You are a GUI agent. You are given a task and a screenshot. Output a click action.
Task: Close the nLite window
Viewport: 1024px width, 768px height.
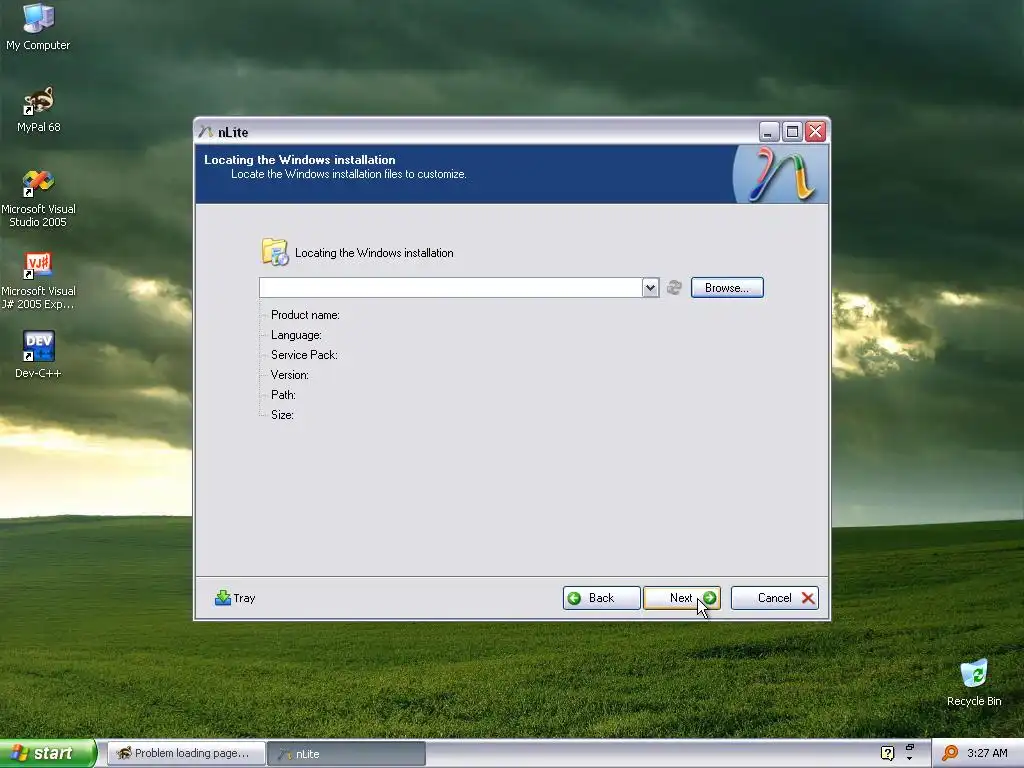815,132
